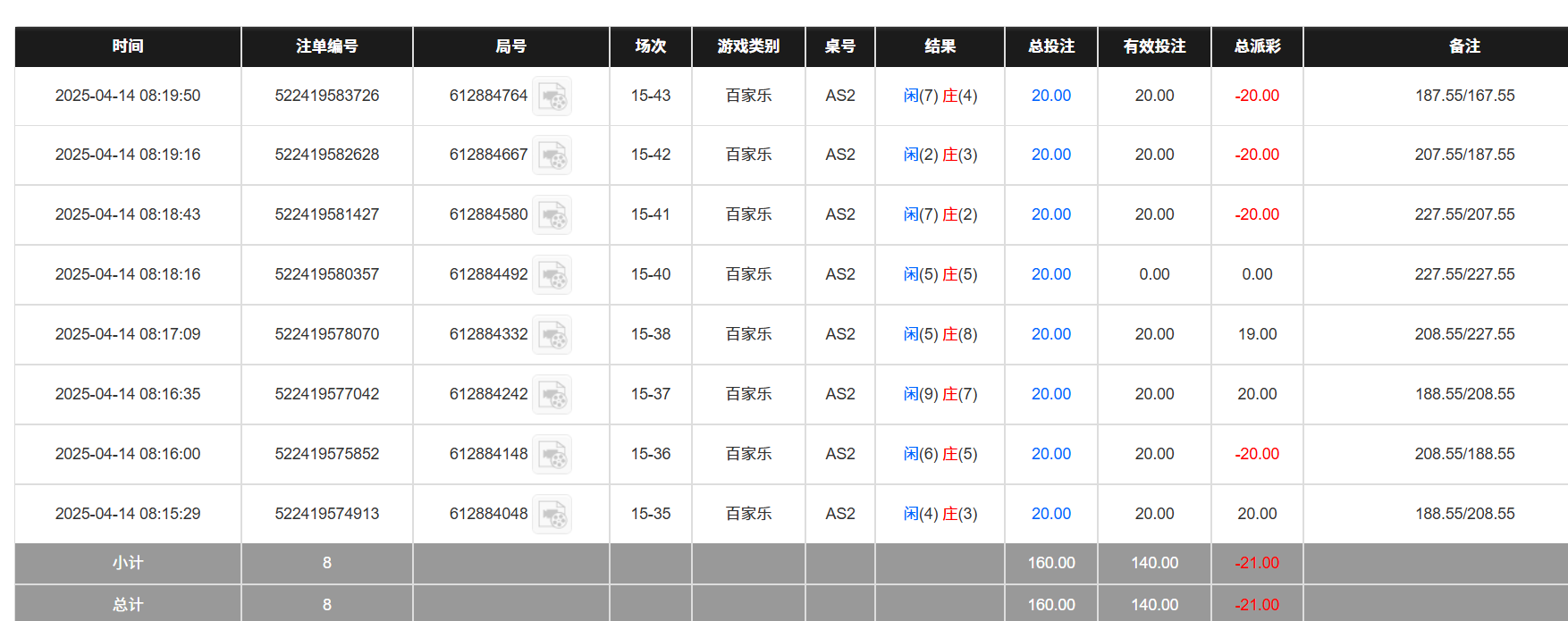Open video replay for round 612884048
Screen dimensions: 1568x621
point(552,515)
